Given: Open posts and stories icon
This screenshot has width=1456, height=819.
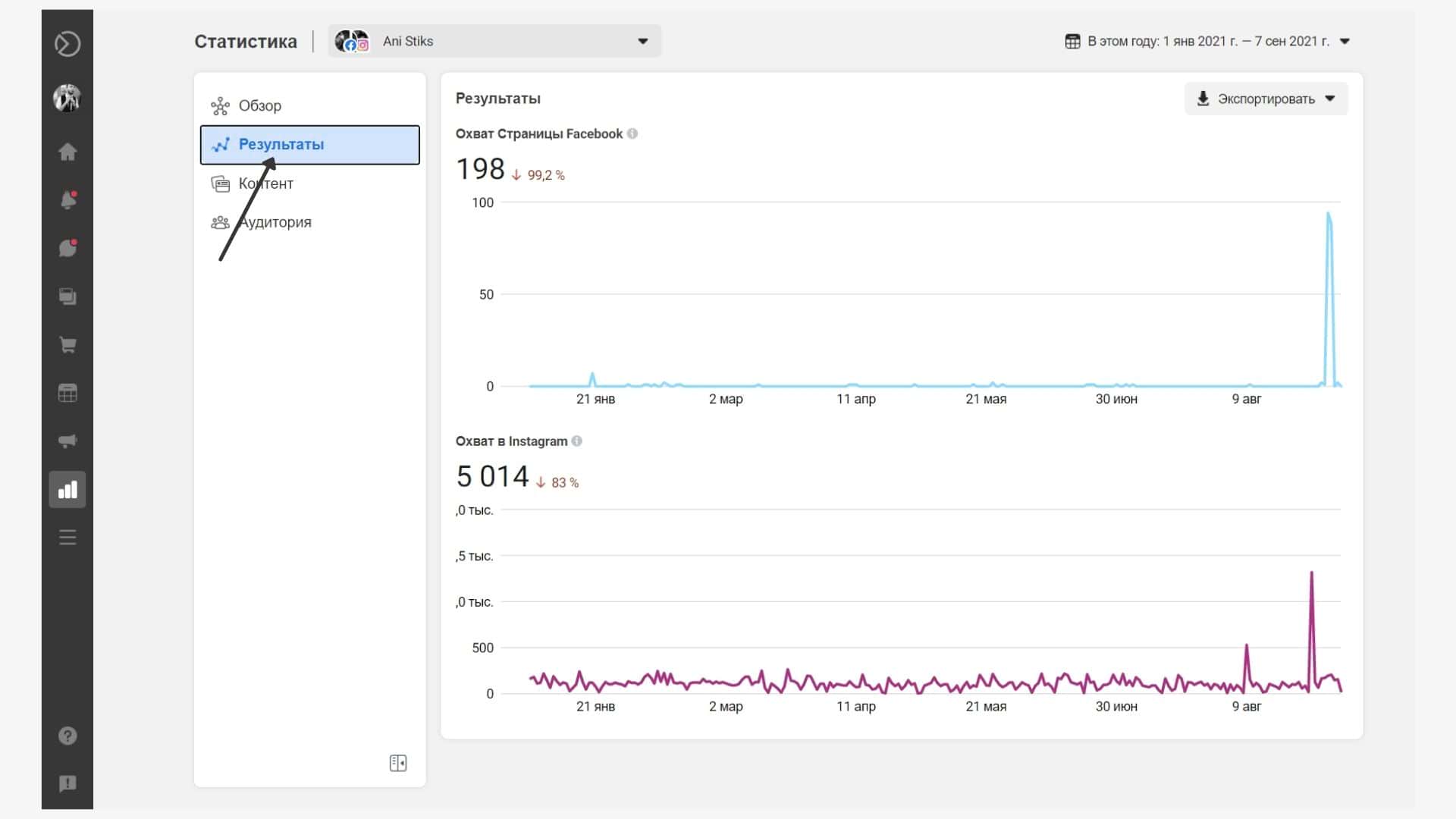Looking at the screenshot, I should pos(67,297).
